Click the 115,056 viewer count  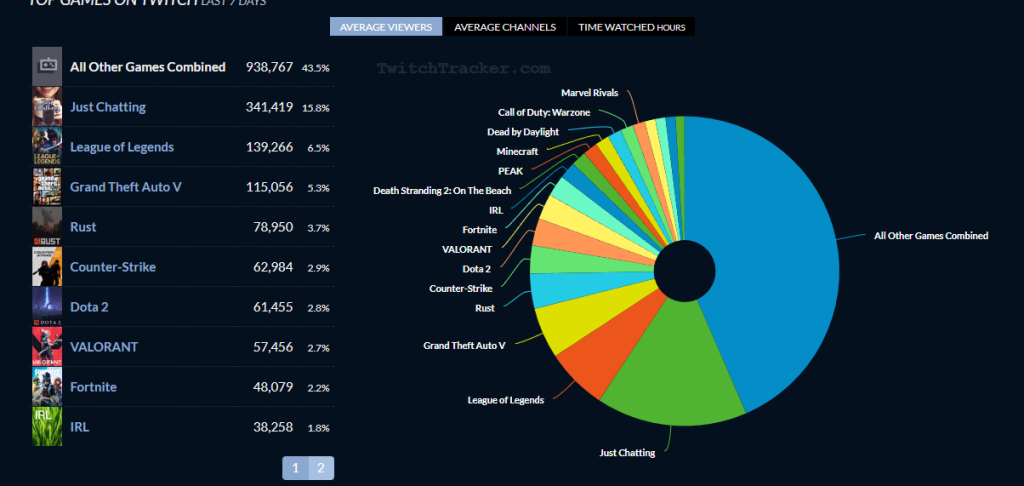269,187
